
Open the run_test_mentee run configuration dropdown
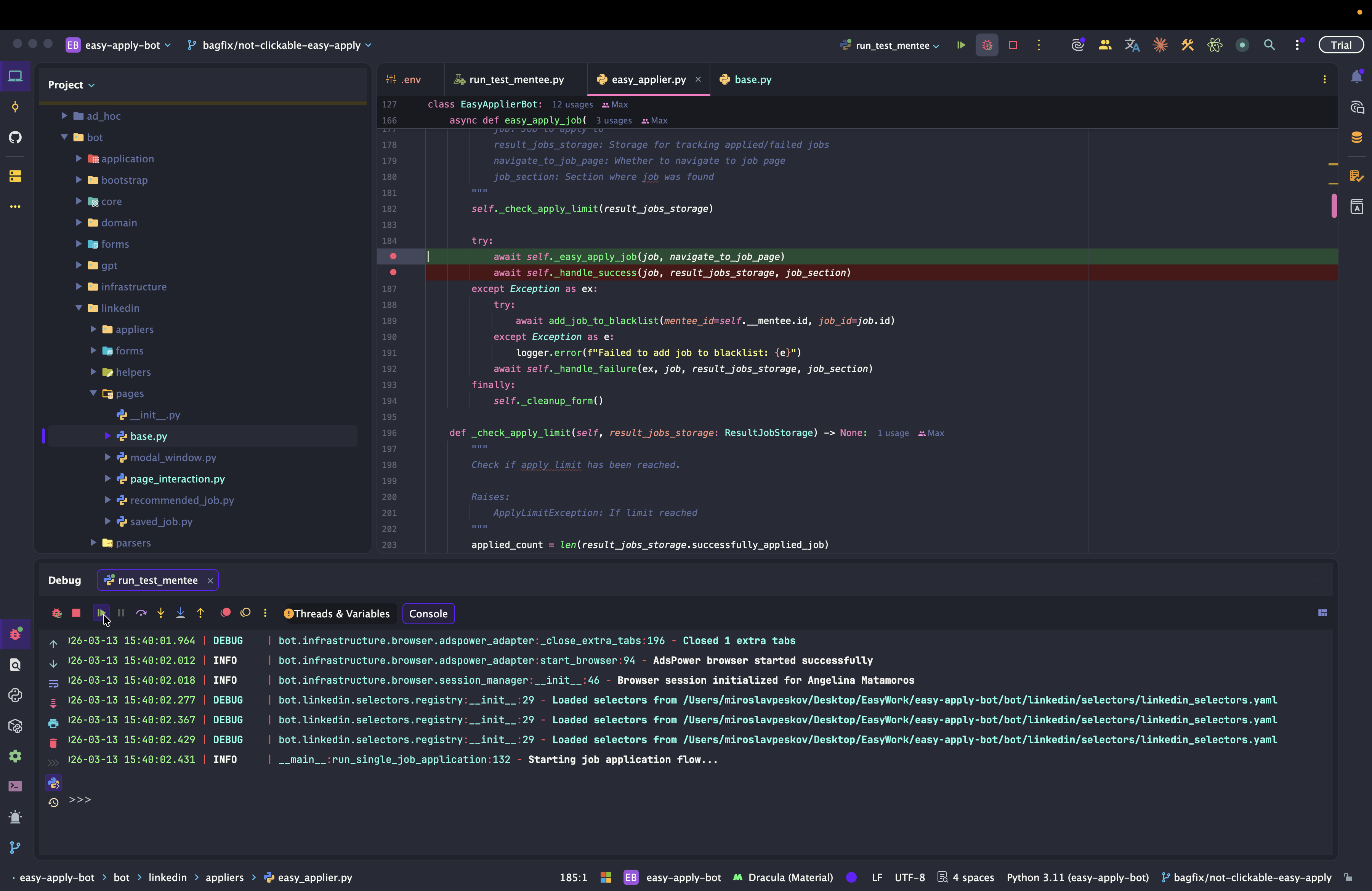tap(891, 45)
